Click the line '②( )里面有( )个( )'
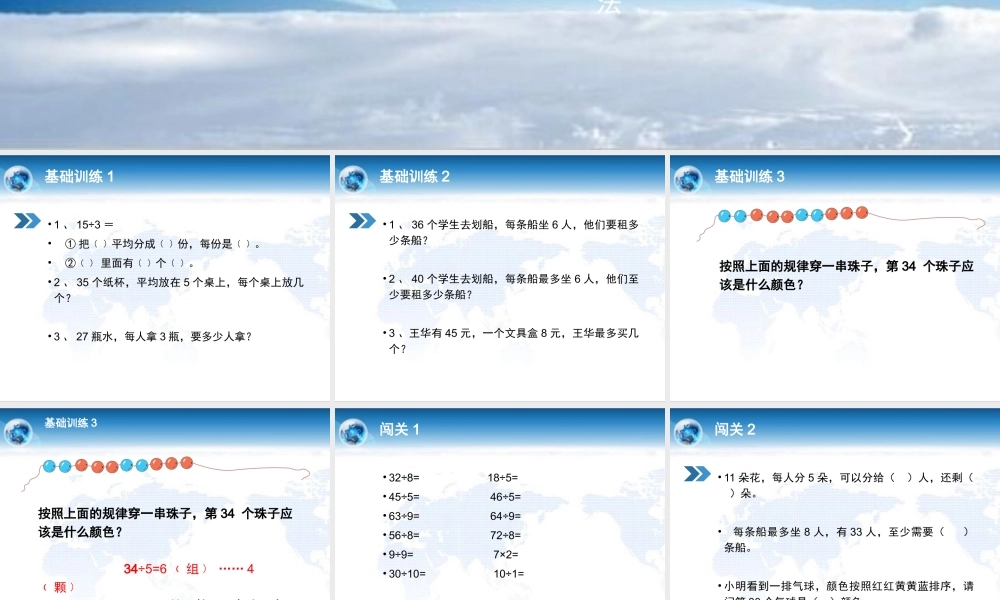The width and height of the screenshot is (1000, 600). [x=121, y=263]
